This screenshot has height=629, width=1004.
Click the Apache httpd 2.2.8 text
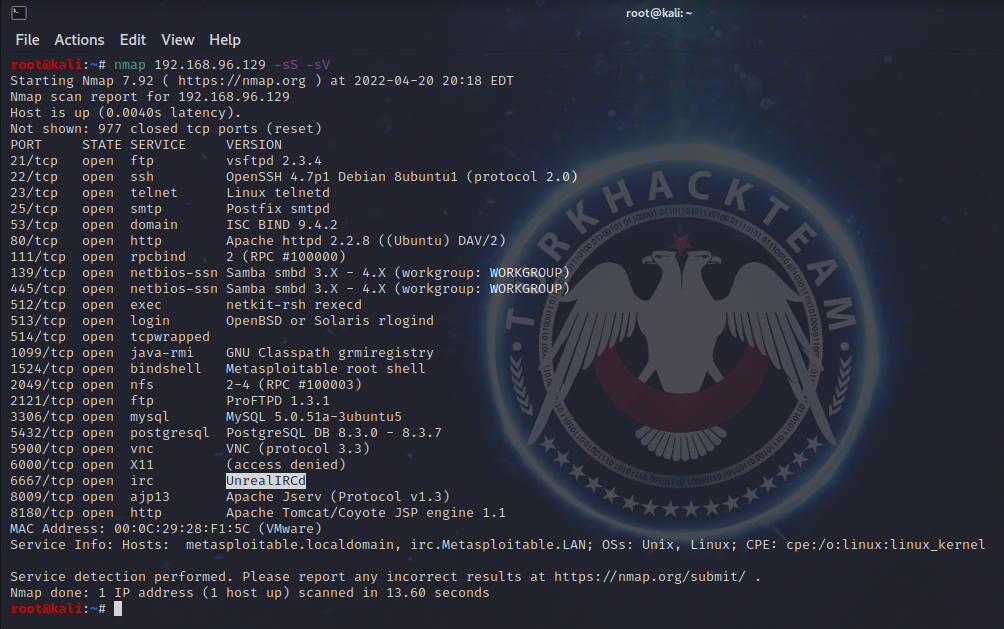pyautogui.click(x=298, y=241)
